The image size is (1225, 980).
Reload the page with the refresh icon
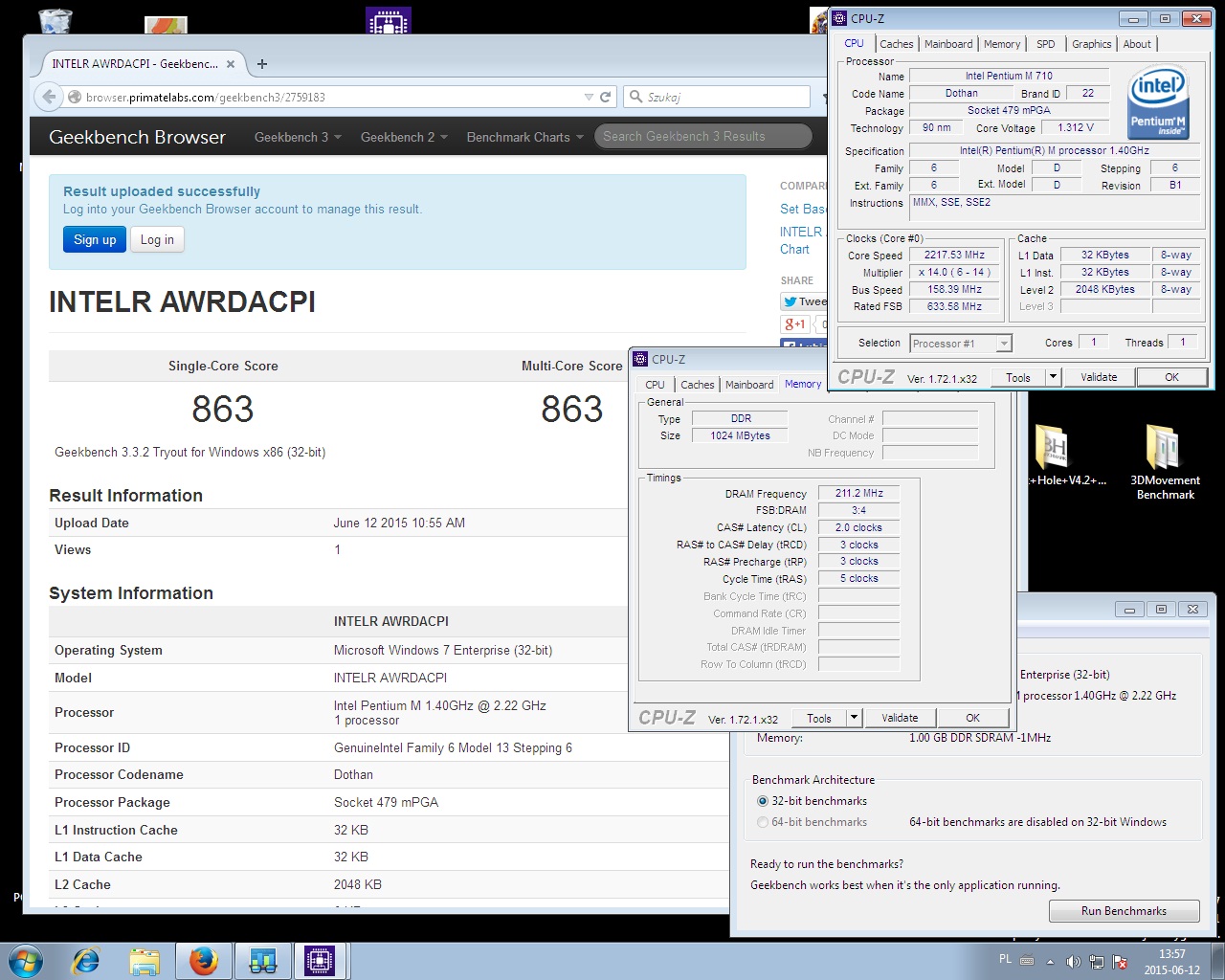click(605, 97)
